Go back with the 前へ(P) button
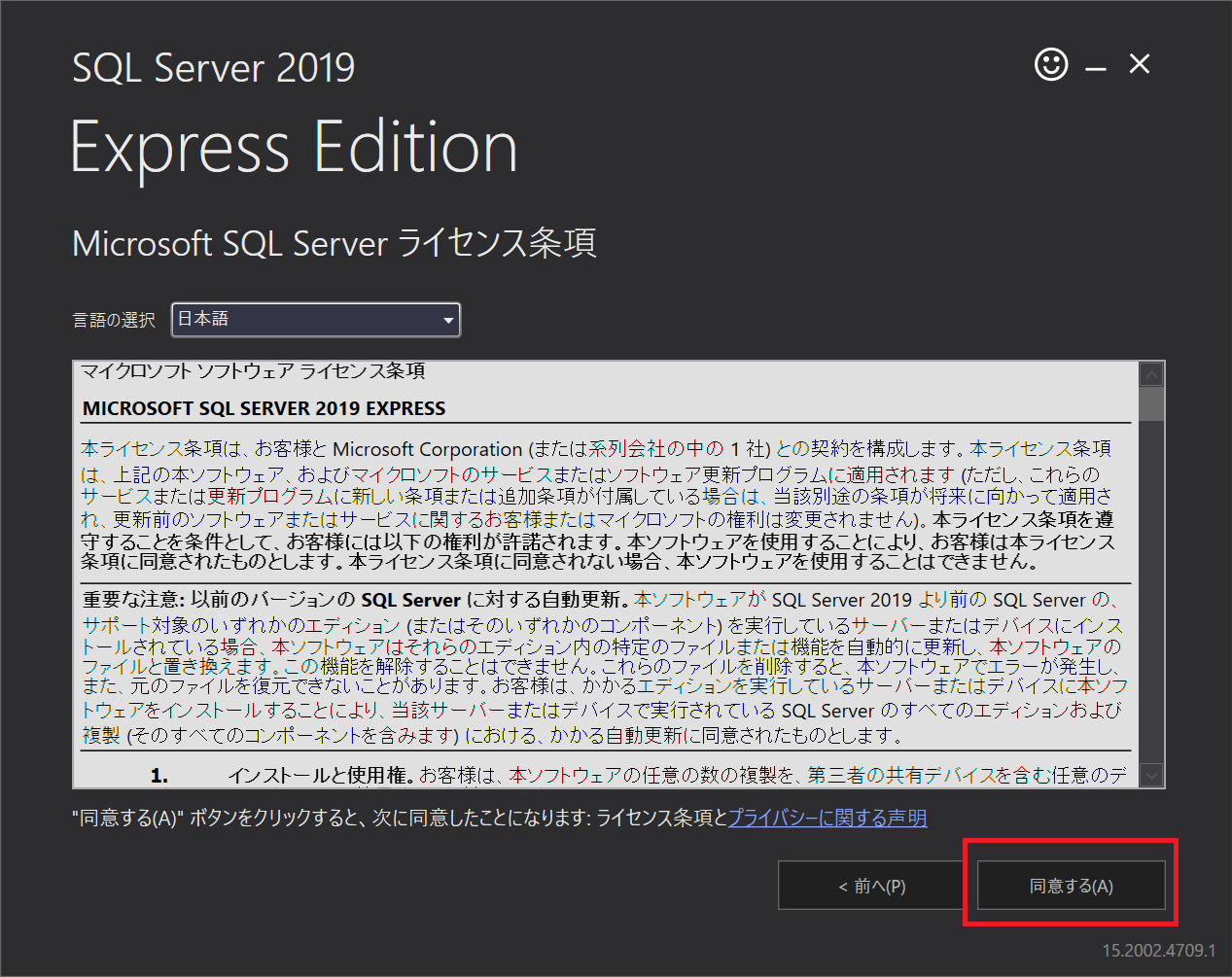Screen dimensions: 1232x977 (872, 886)
